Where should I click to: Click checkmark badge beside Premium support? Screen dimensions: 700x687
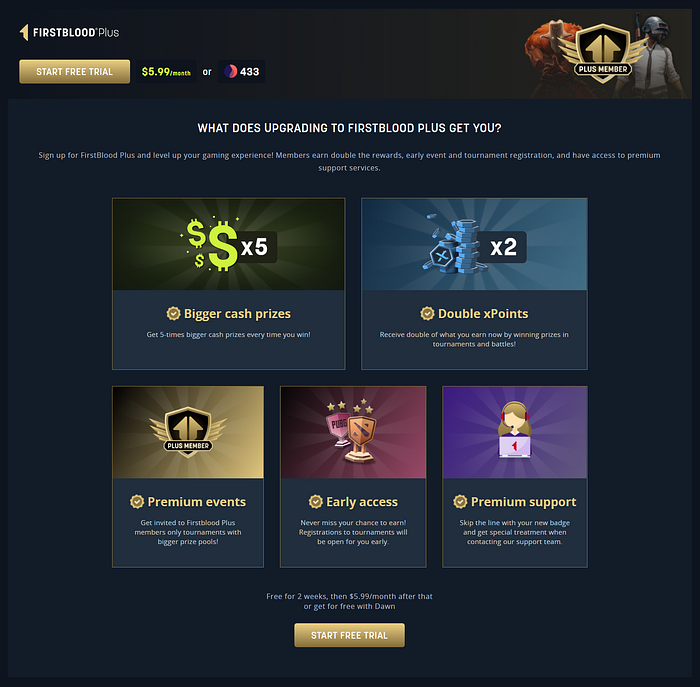460,501
